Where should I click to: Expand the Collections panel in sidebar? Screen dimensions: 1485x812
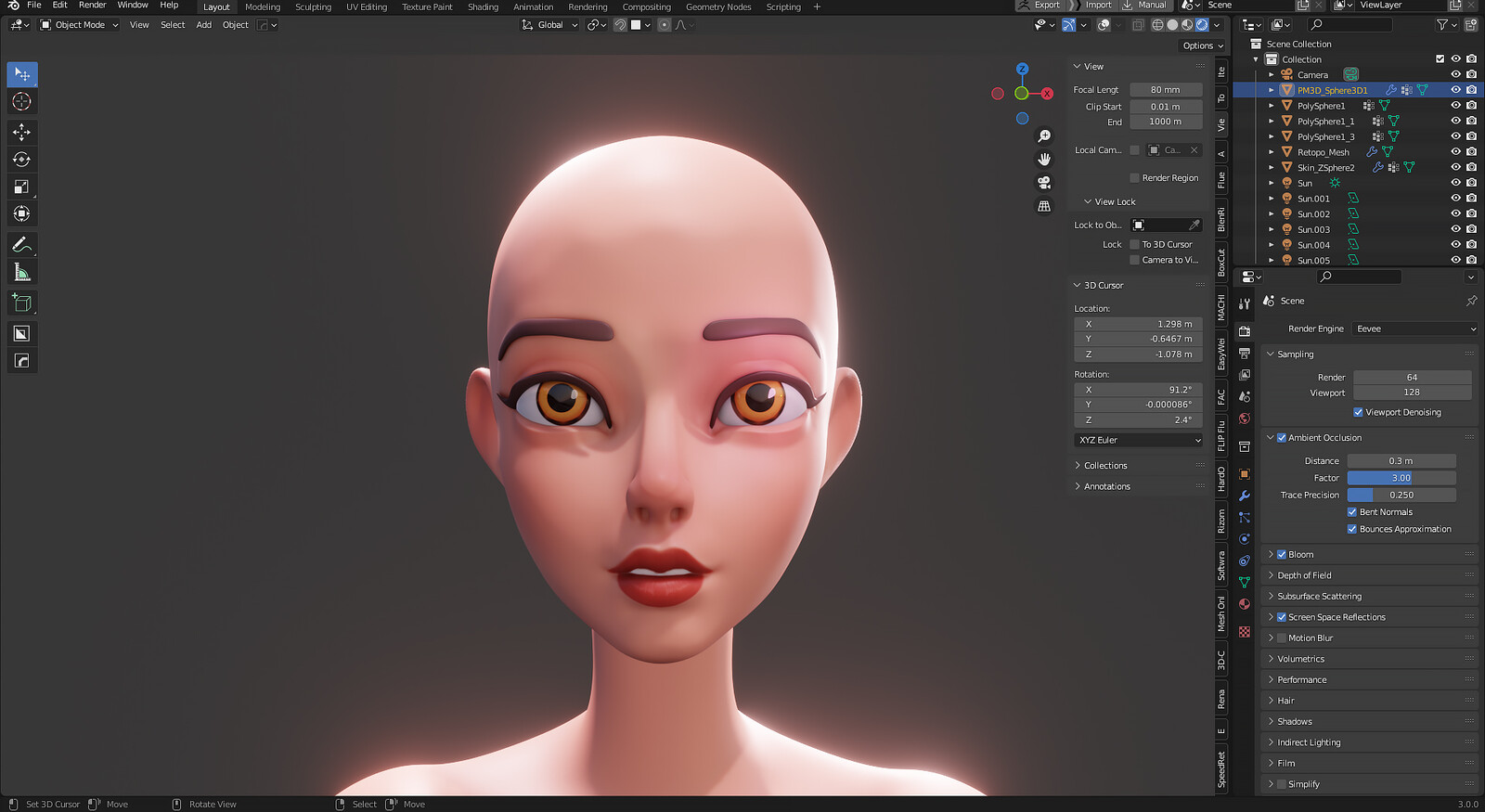coord(1105,466)
